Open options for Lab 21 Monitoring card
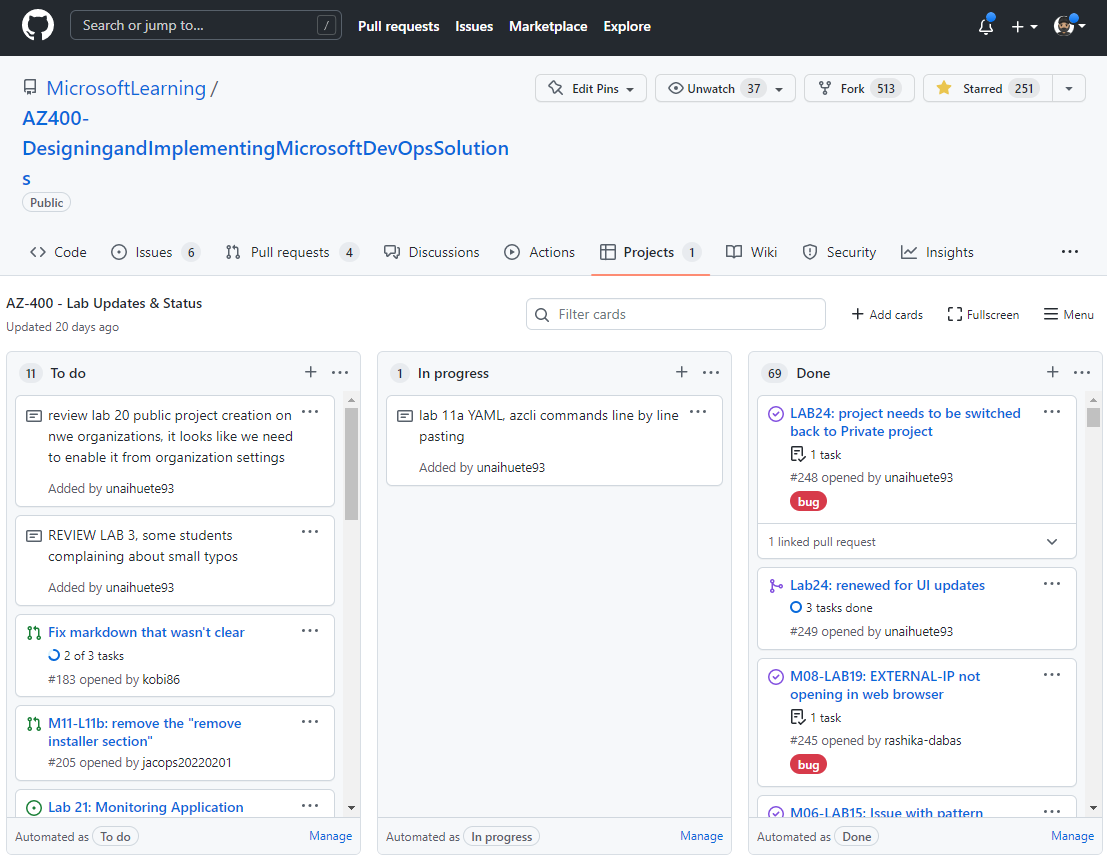 310,806
